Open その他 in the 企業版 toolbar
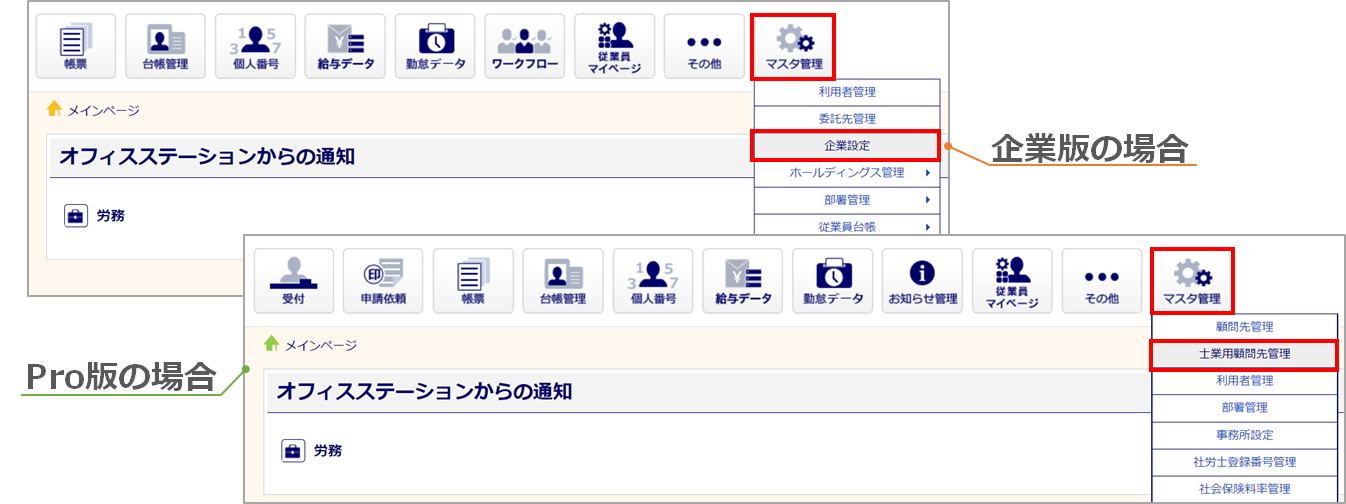This screenshot has height=504, width=1346. 704,46
